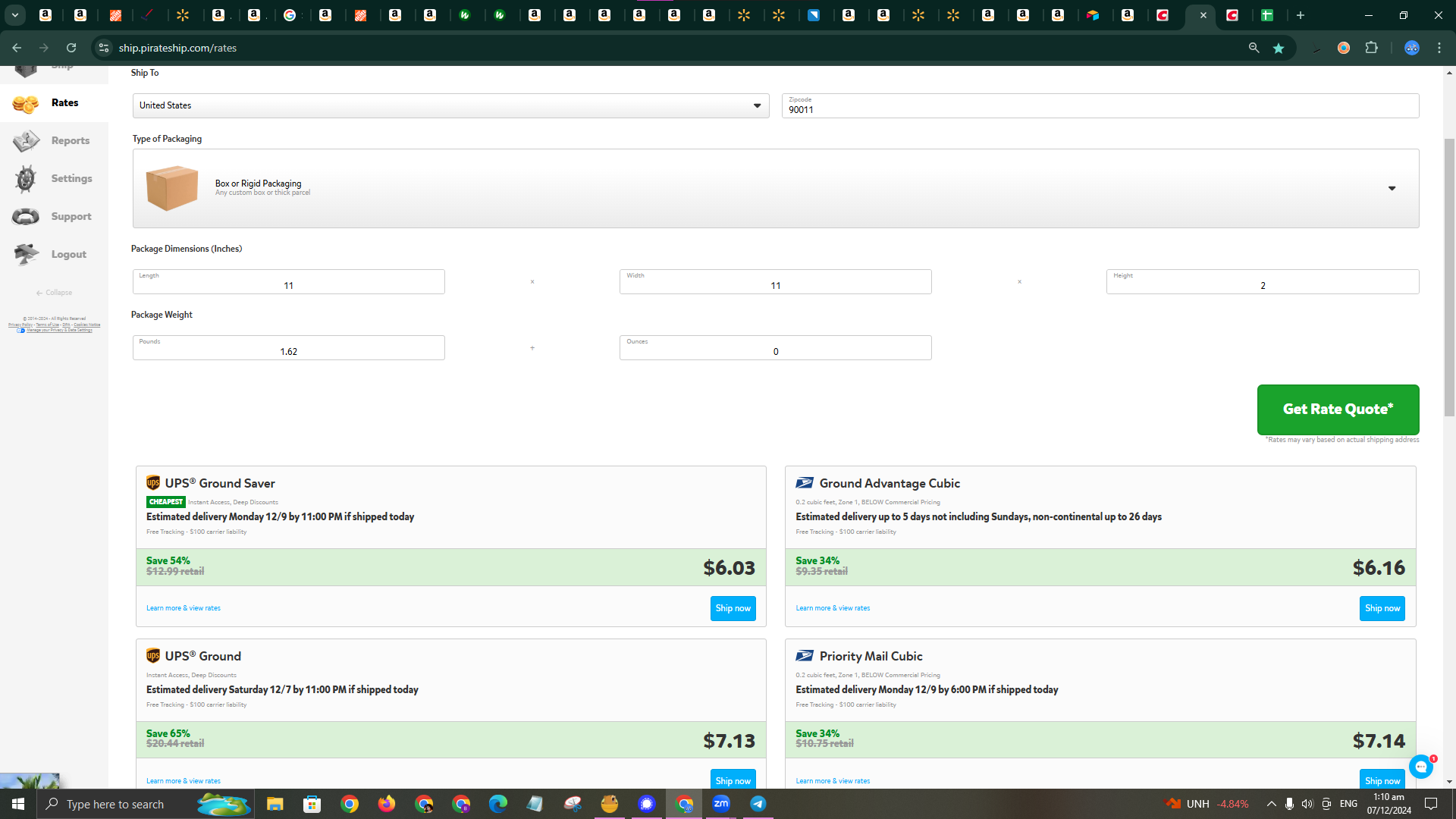Image resolution: width=1456 pixels, height=819 pixels.
Task: Open the Windows Start menu
Action: (x=18, y=804)
